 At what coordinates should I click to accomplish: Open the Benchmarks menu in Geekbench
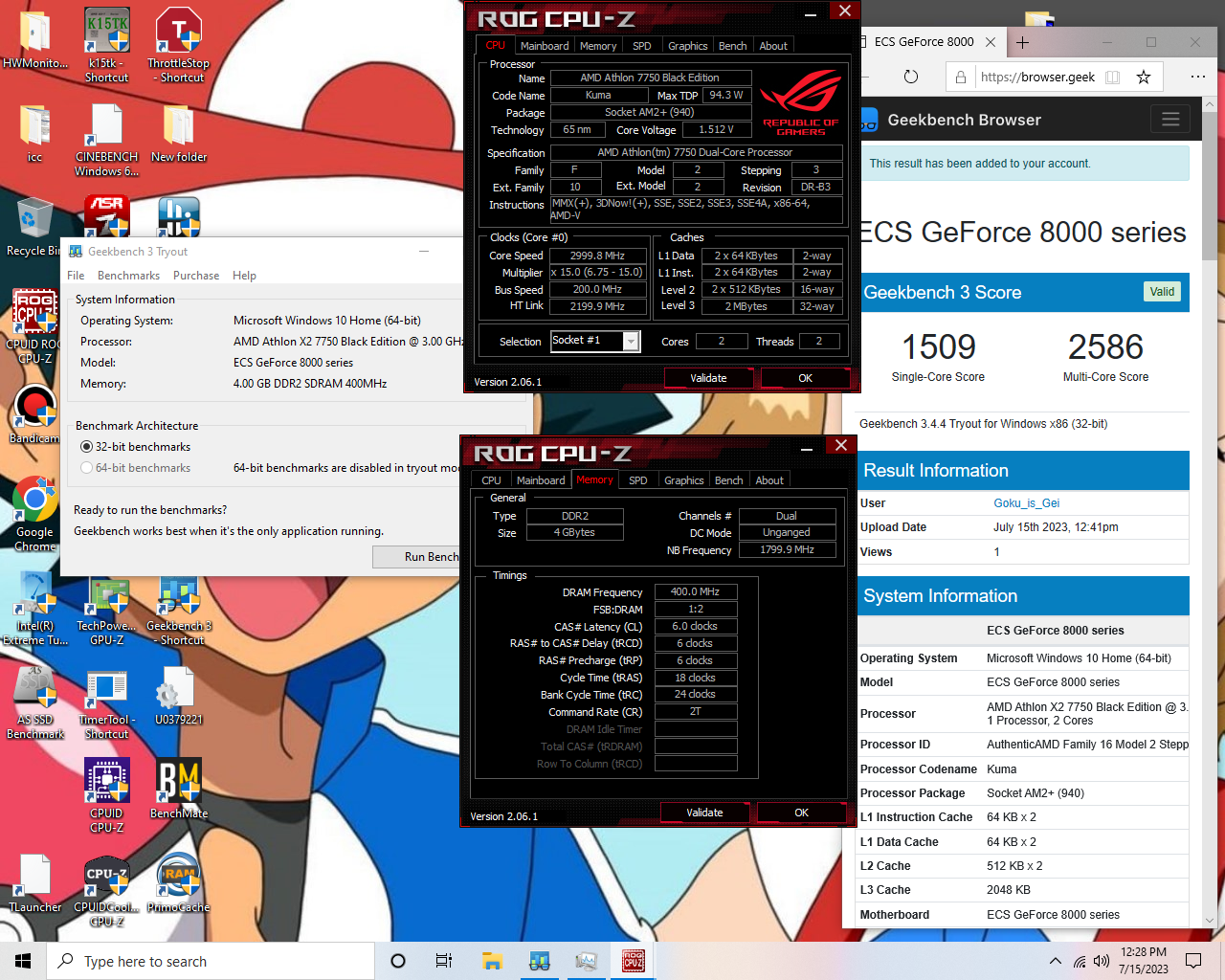coord(128,276)
